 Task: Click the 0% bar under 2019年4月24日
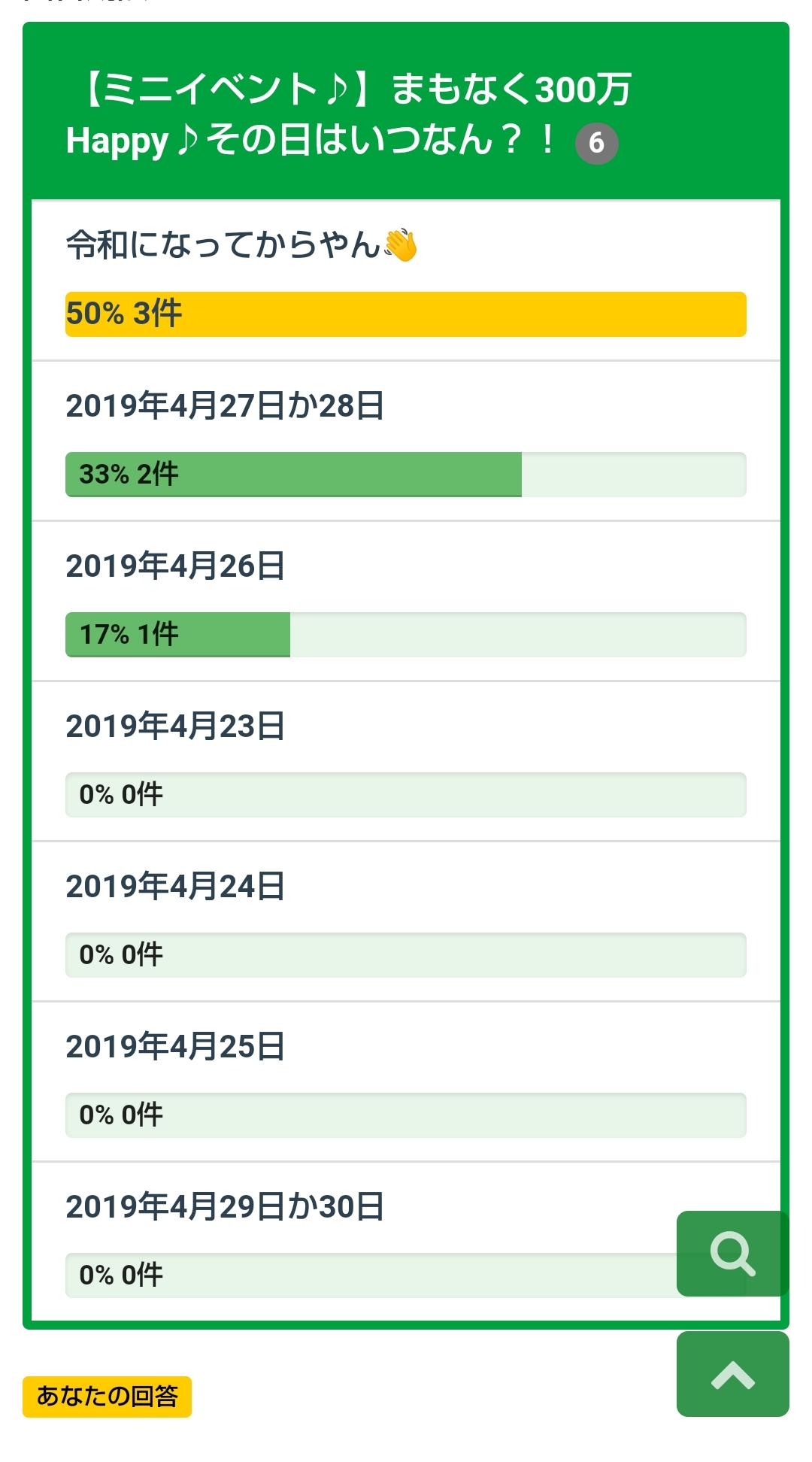pyautogui.click(x=406, y=955)
